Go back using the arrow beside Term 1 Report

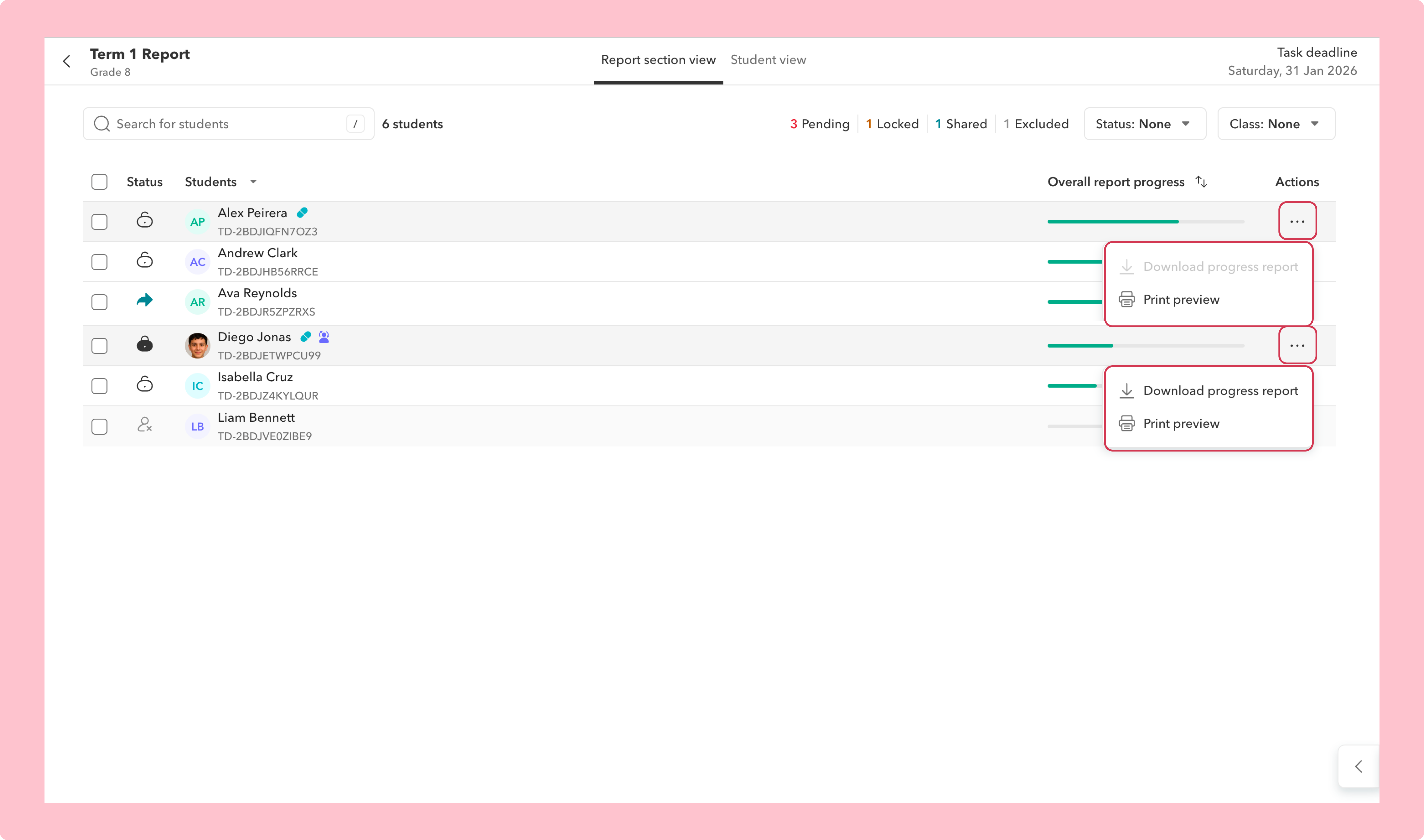(x=67, y=61)
